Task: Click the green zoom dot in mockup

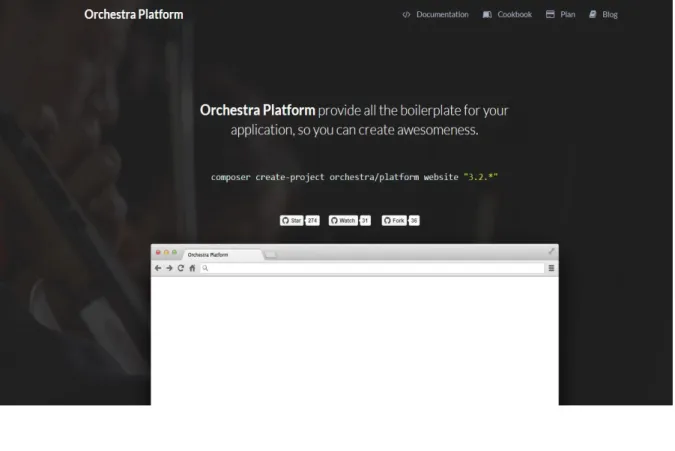Action: 174,252
